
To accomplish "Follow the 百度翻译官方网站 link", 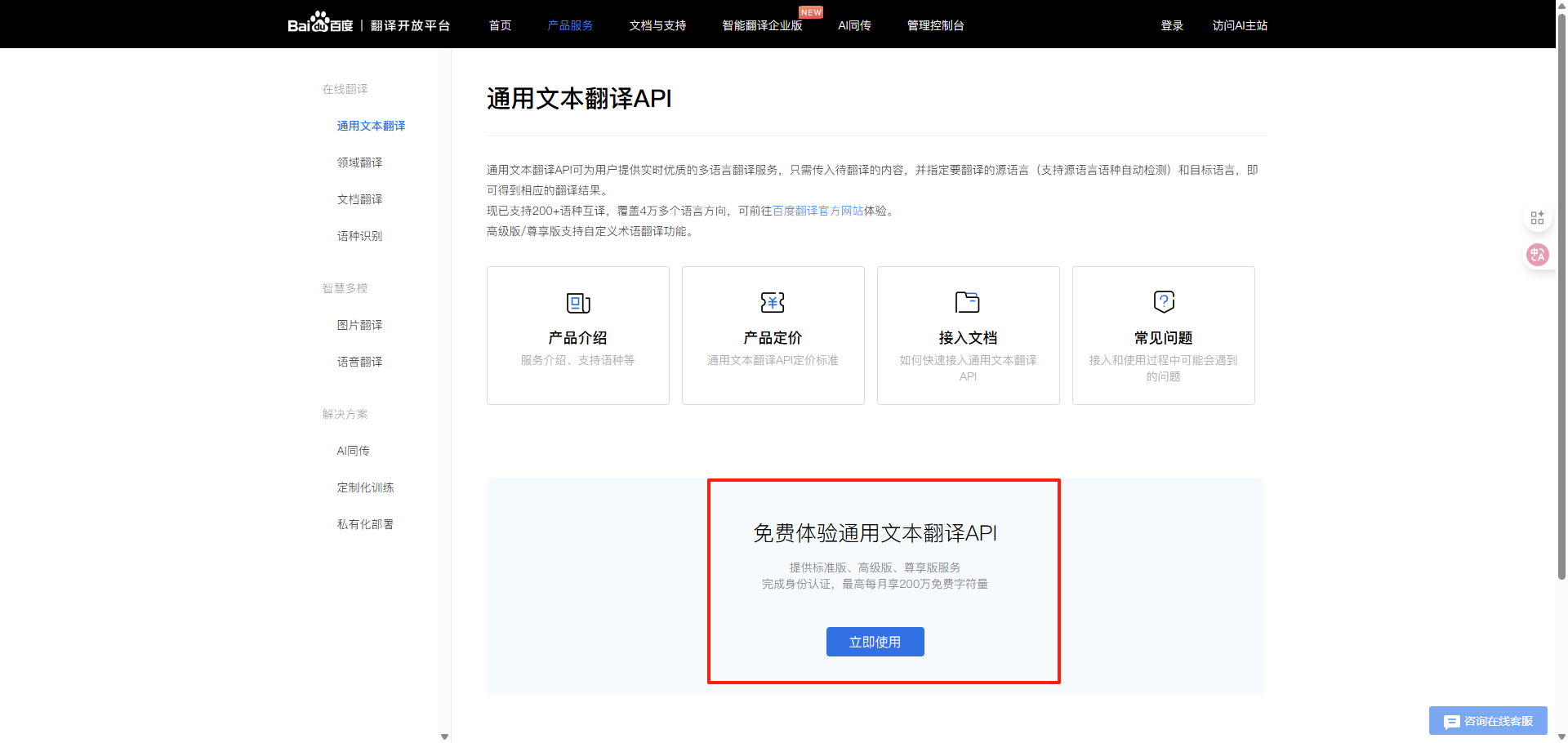I will [817, 211].
